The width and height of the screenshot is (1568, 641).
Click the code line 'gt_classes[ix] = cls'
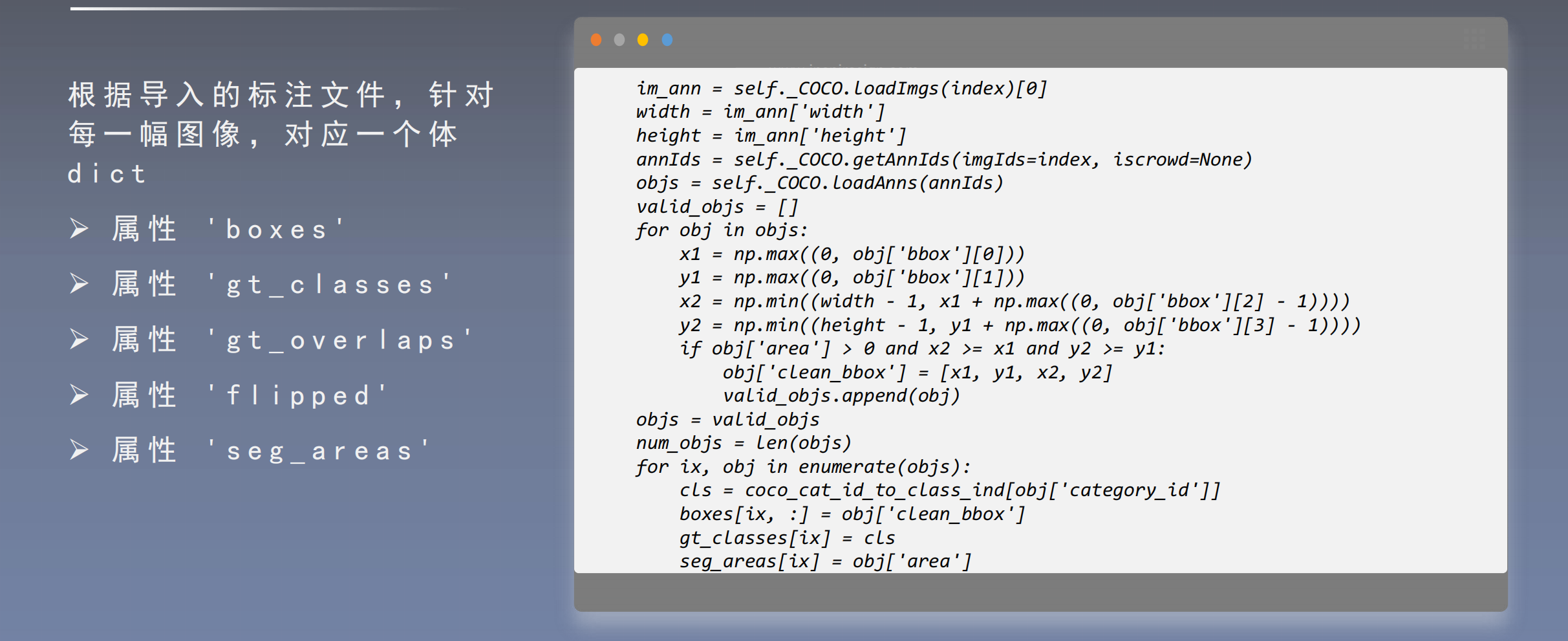pyautogui.click(x=787, y=538)
